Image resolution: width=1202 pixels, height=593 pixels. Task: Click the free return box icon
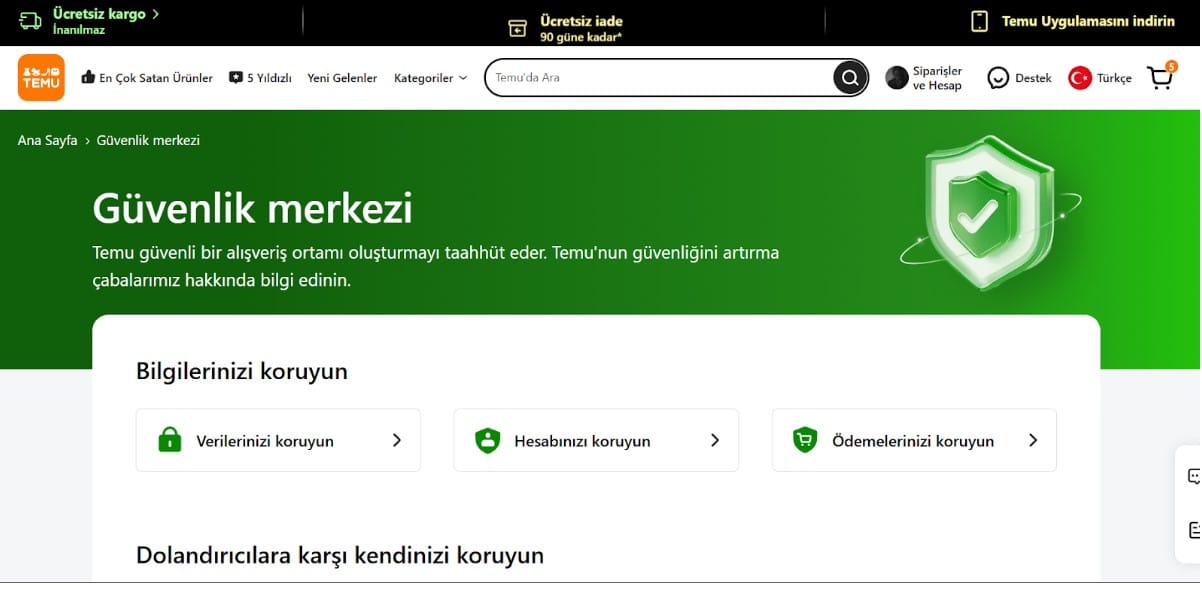(517, 25)
